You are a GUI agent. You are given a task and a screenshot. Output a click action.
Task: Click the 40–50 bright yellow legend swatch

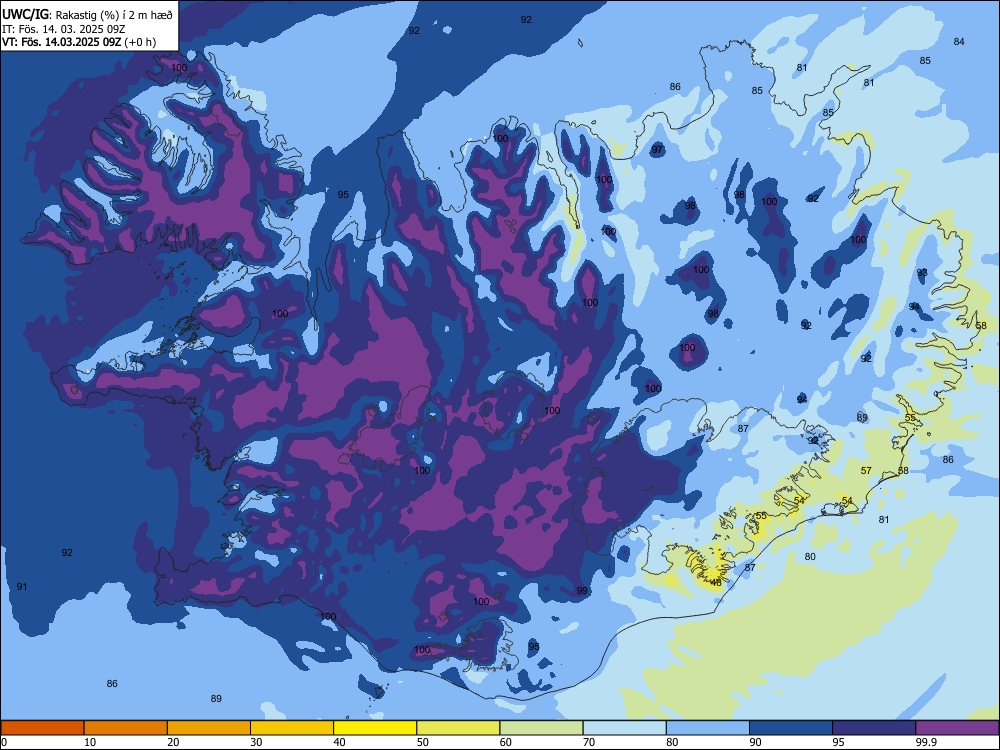(375, 728)
